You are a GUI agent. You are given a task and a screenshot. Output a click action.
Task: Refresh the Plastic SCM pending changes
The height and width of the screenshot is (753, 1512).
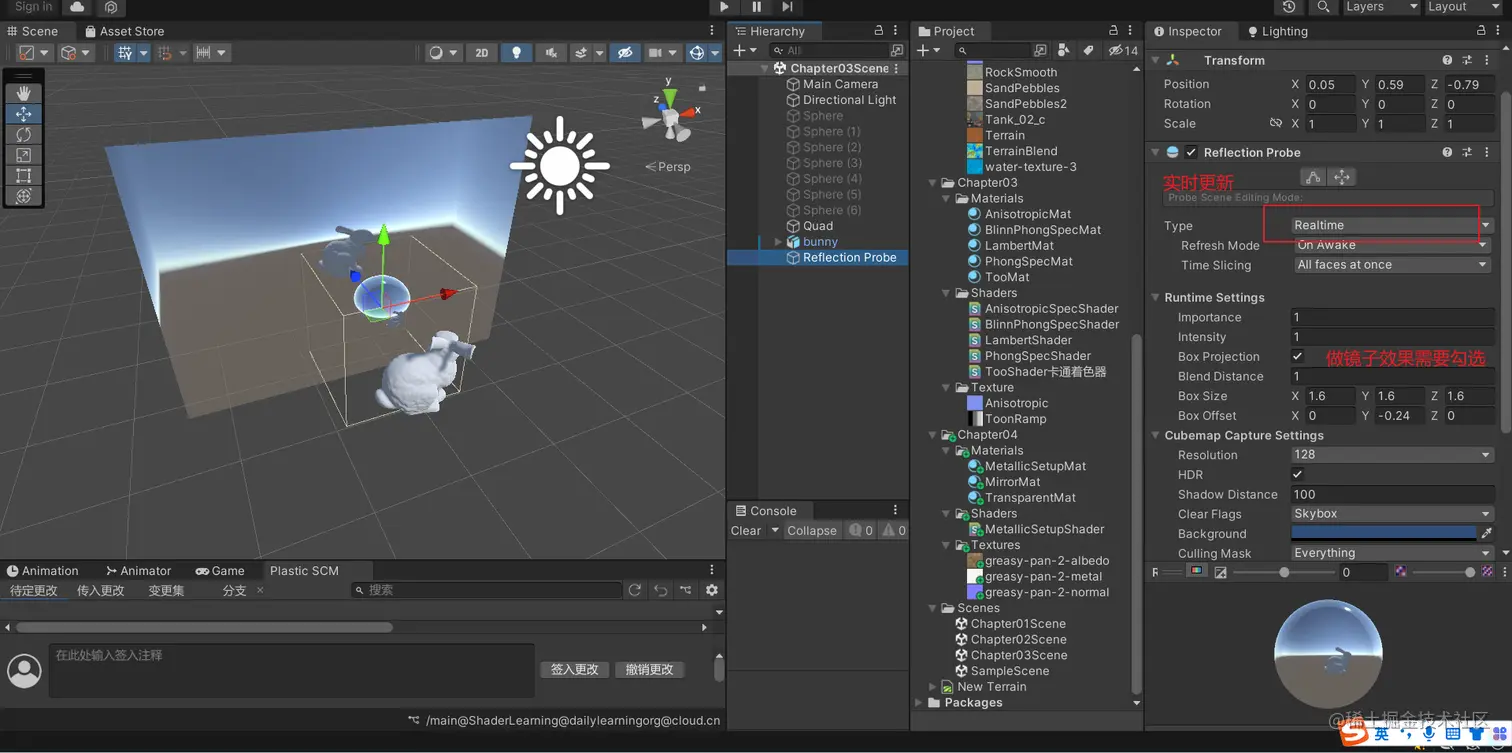(x=634, y=590)
